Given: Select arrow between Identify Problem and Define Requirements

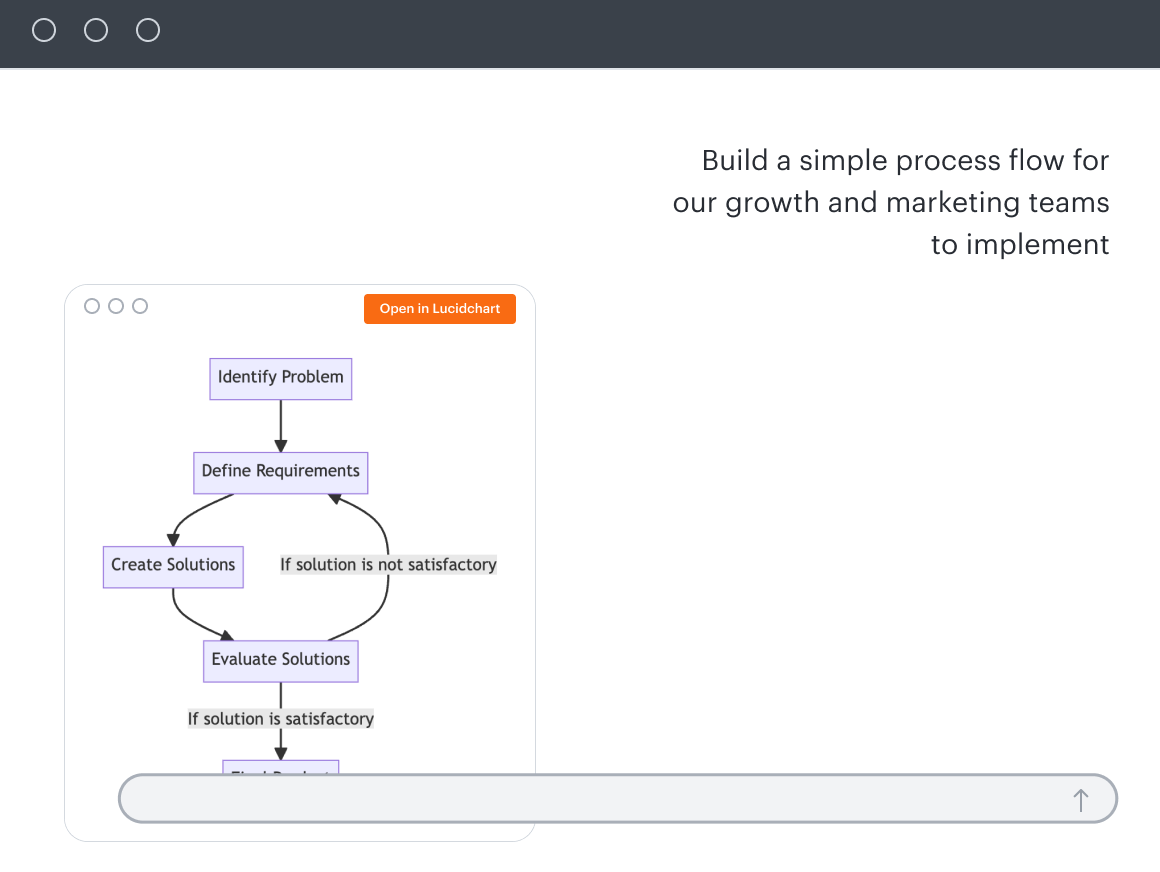Looking at the screenshot, I should [281, 426].
